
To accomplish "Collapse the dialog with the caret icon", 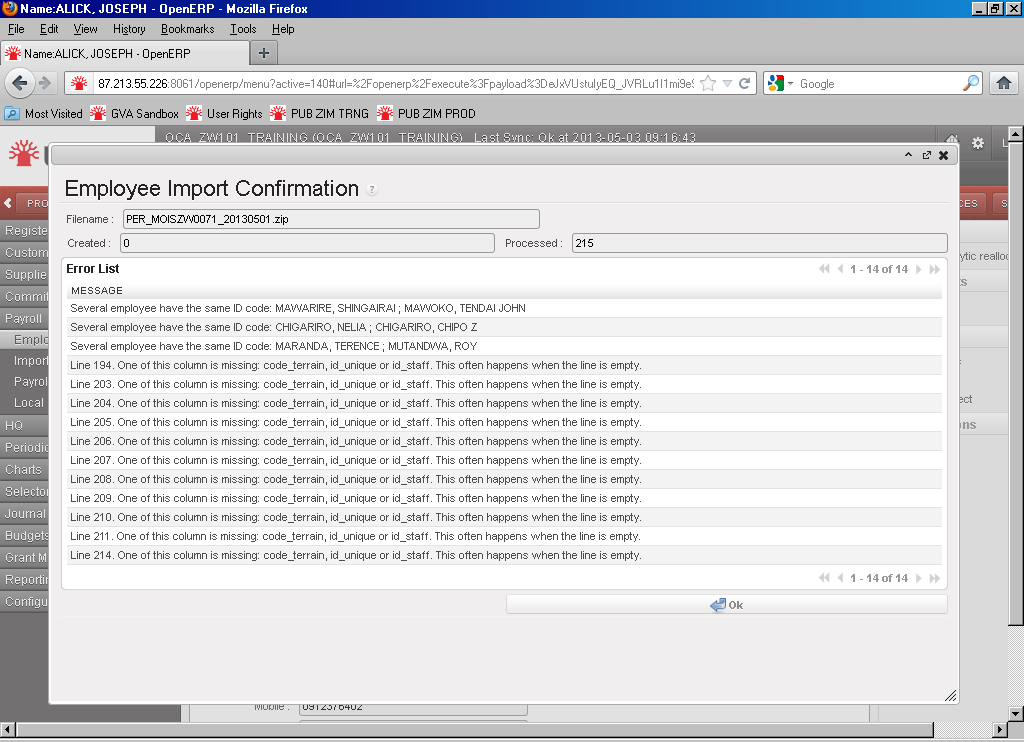I will tap(908, 155).
